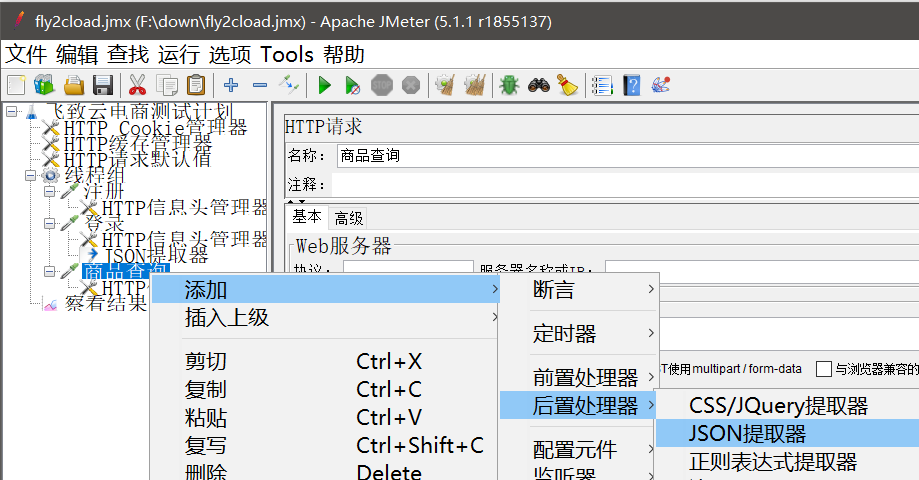Start the test with green play icon
The image size is (919, 480).
click(324, 86)
